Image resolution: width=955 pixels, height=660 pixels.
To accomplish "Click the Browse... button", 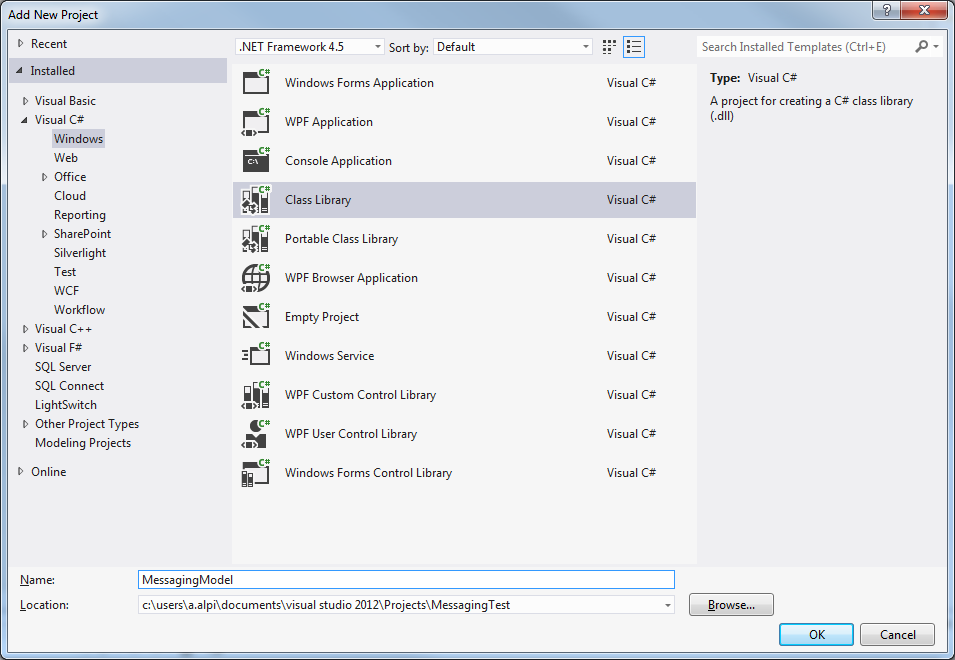I will (x=731, y=605).
